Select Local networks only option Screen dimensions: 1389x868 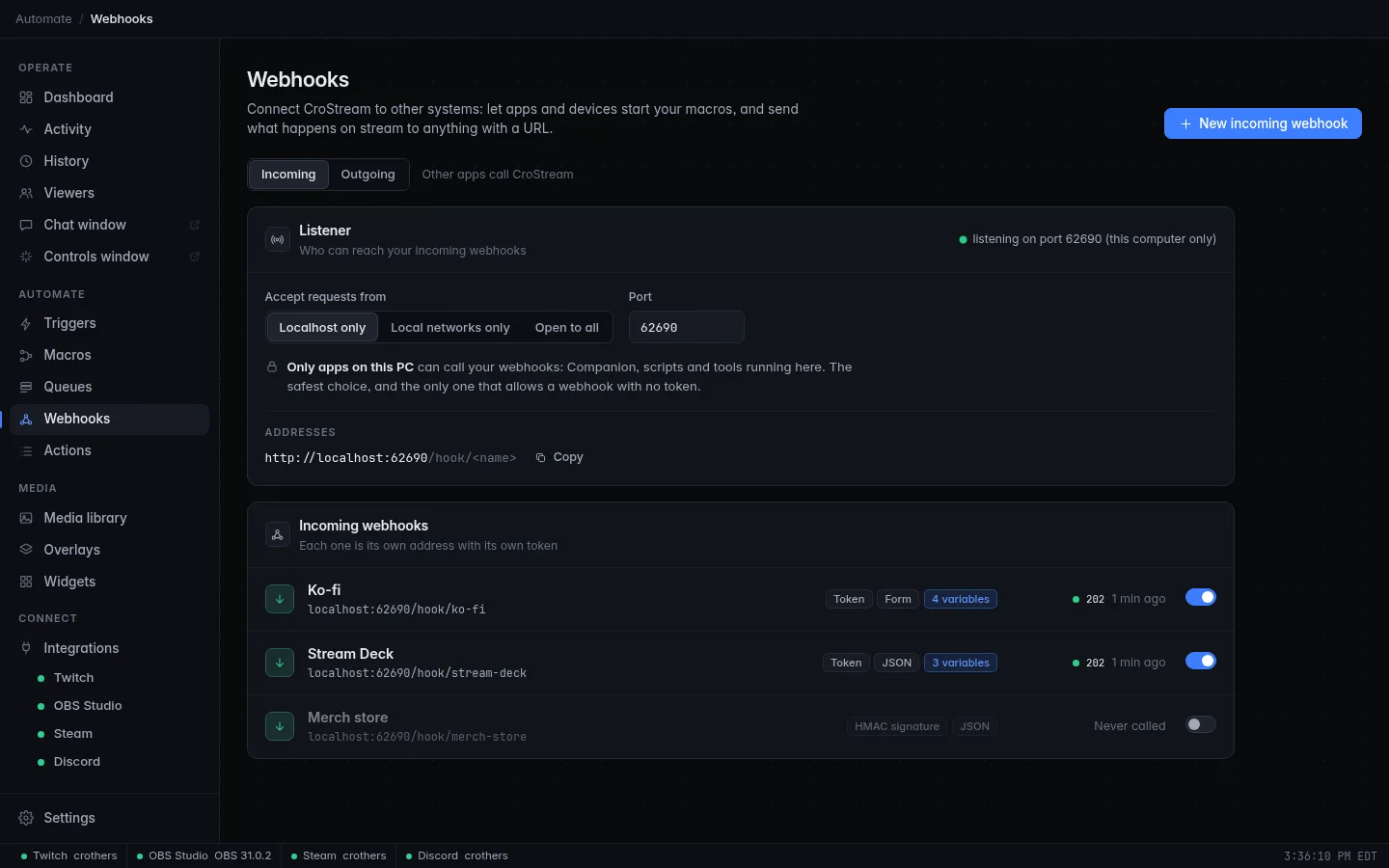(450, 327)
